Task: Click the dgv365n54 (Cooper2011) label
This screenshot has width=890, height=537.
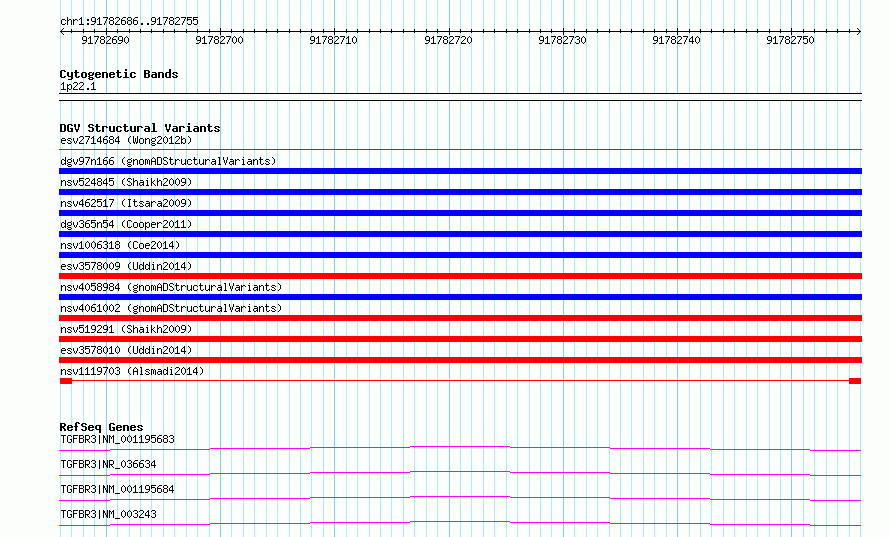Action: (126, 224)
